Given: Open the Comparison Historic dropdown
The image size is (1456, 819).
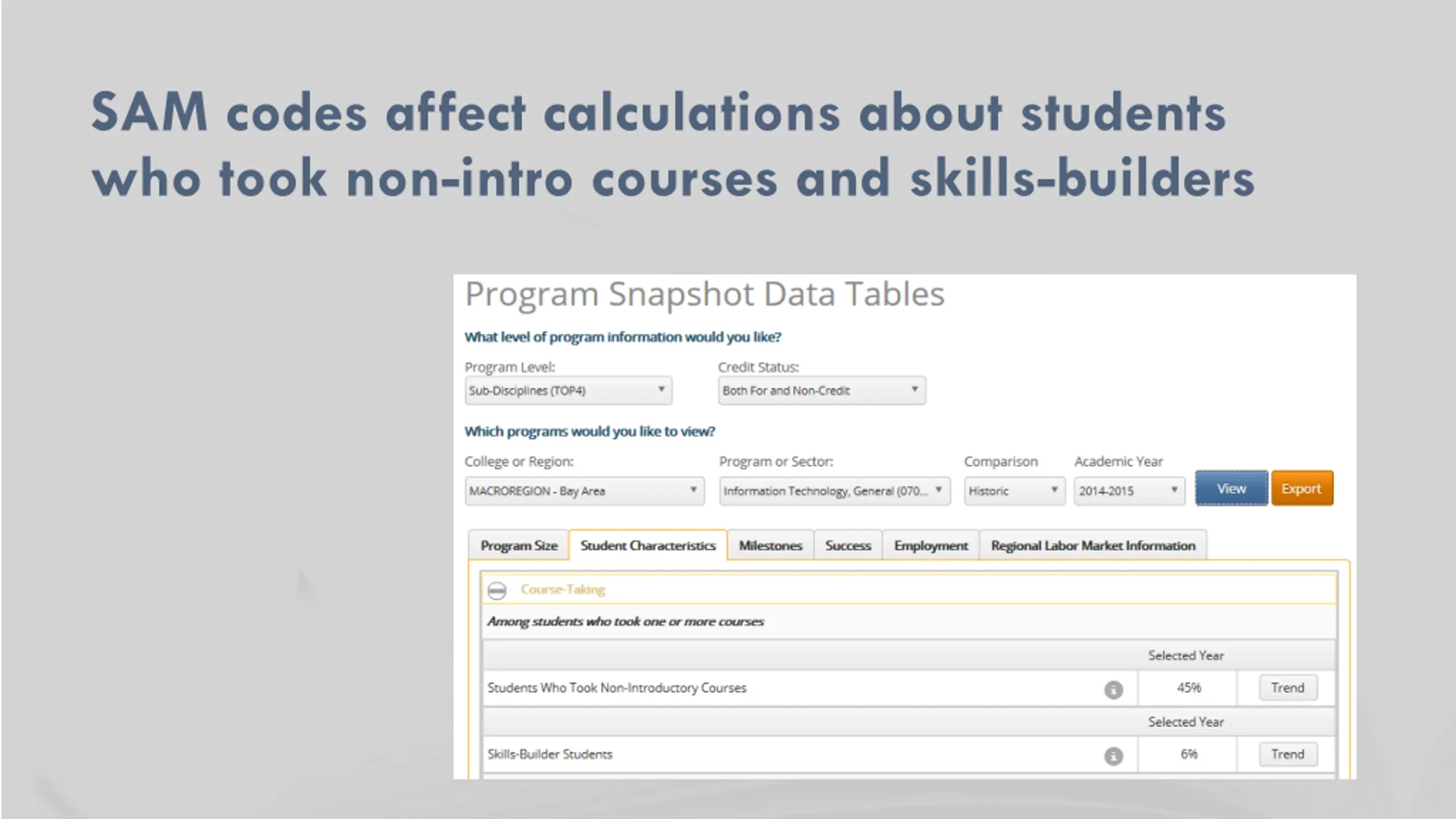Looking at the screenshot, I should point(1015,491).
